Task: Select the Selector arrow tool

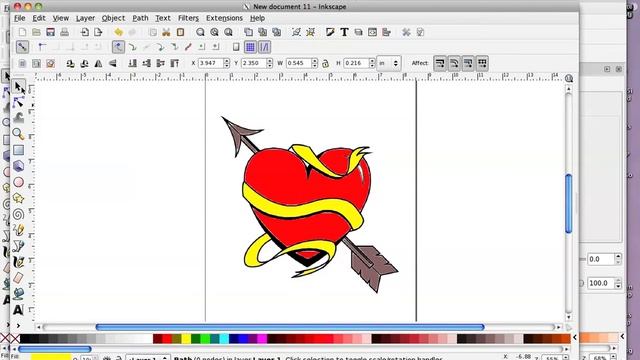Action: point(18,87)
